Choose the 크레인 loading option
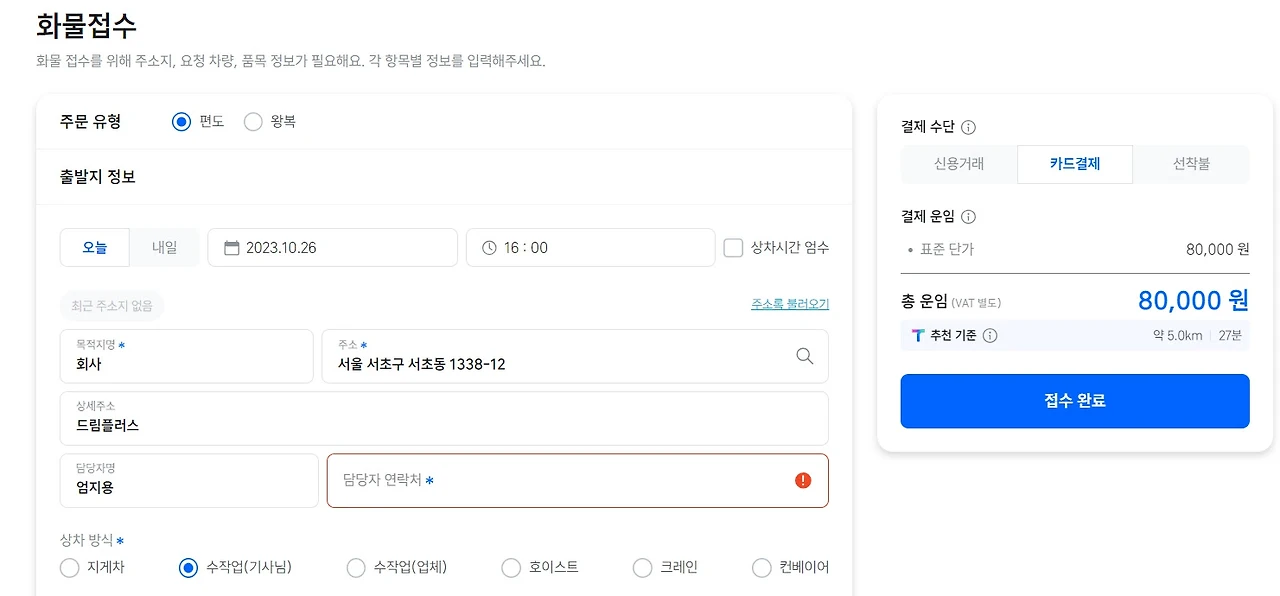This screenshot has width=1280, height=596. (x=643, y=568)
